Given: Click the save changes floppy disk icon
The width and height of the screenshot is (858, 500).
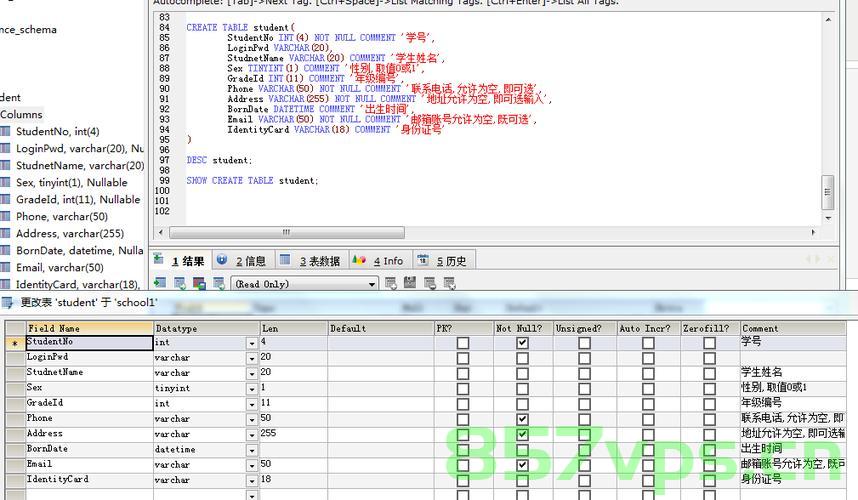Looking at the screenshot, I should [x=410, y=283].
